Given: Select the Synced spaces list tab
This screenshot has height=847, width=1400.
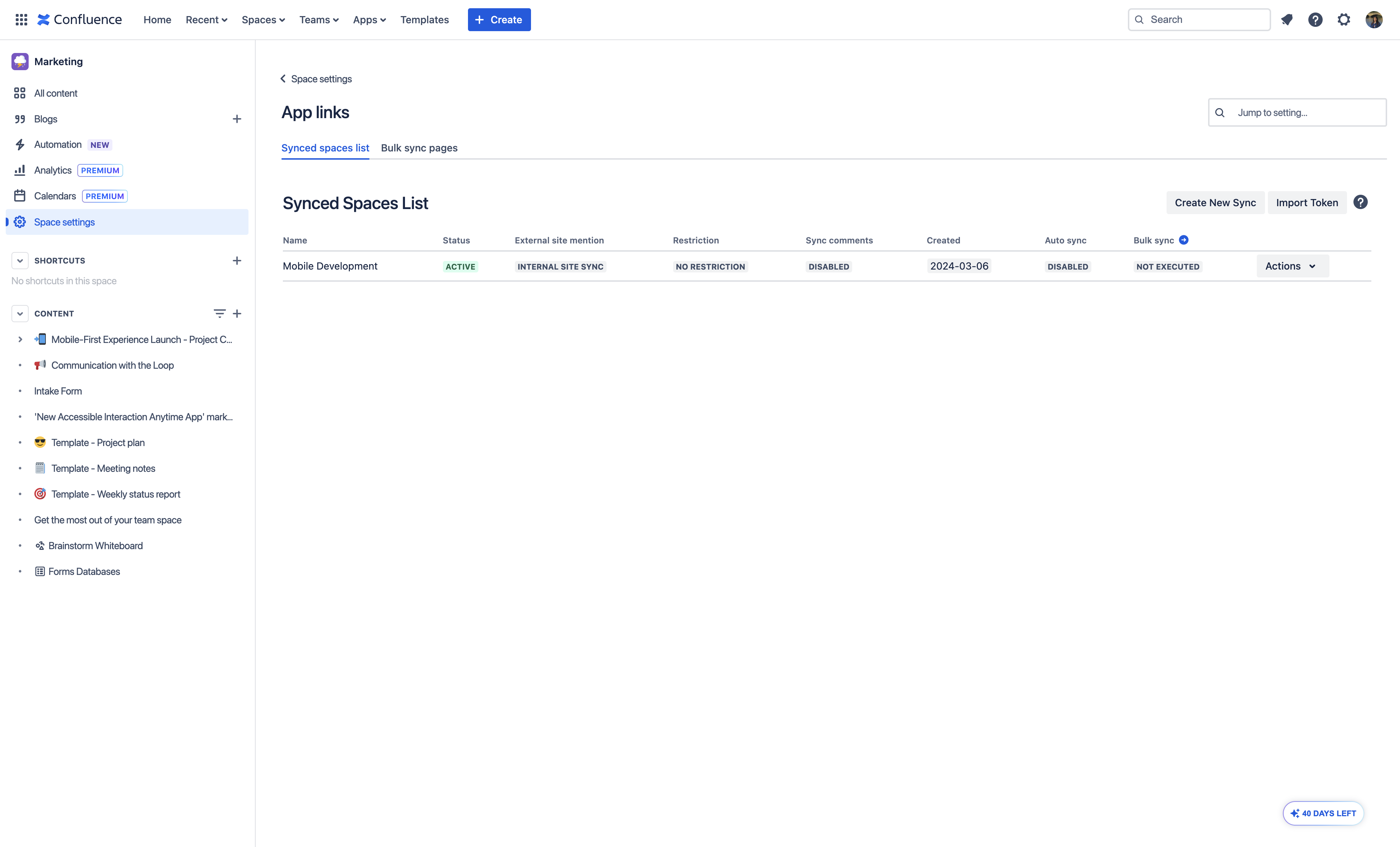Looking at the screenshot, I should 325,148.
